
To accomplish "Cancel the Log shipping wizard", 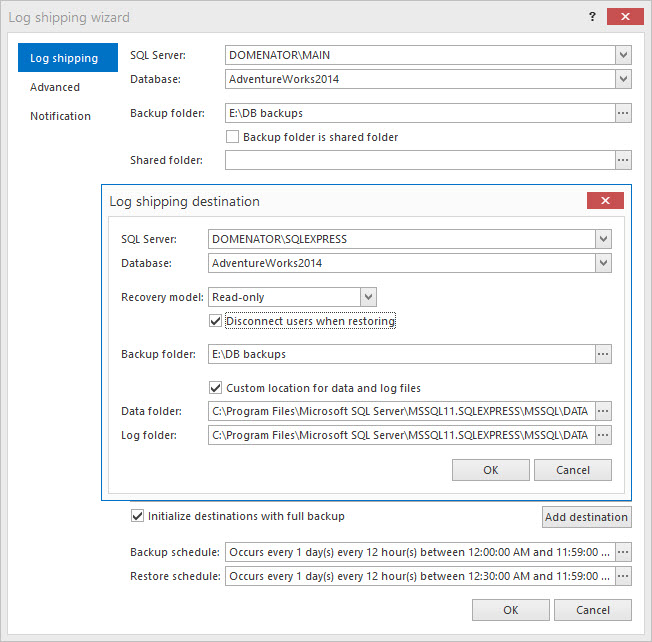I will 593,610.
